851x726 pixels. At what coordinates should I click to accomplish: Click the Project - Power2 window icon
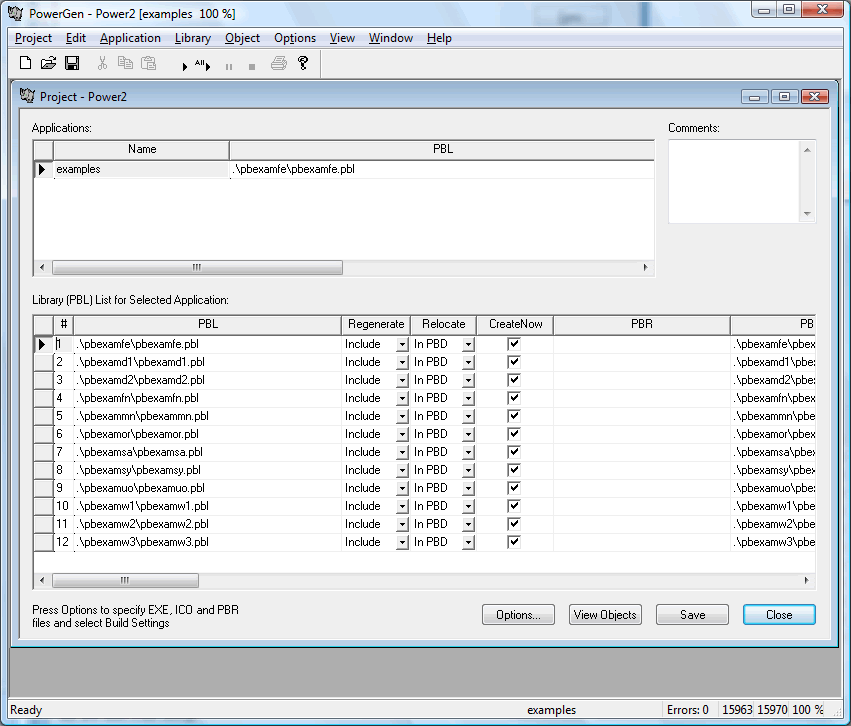coord(27,96)
